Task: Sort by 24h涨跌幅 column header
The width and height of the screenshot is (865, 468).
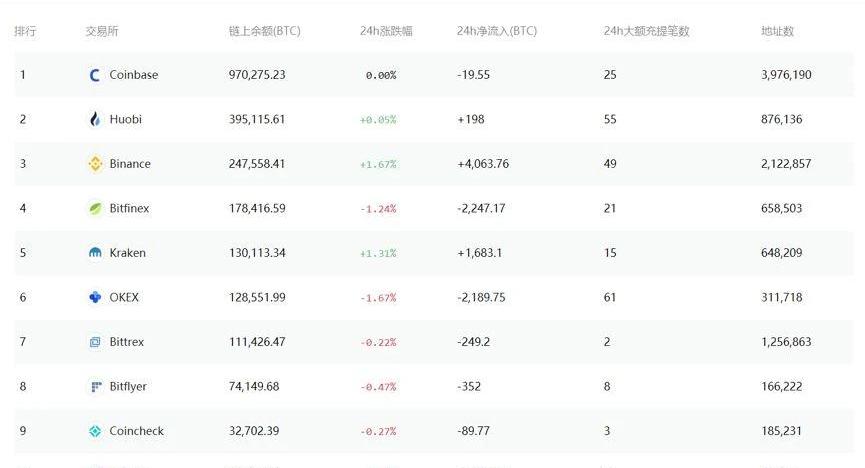Action: click(386, 31)
